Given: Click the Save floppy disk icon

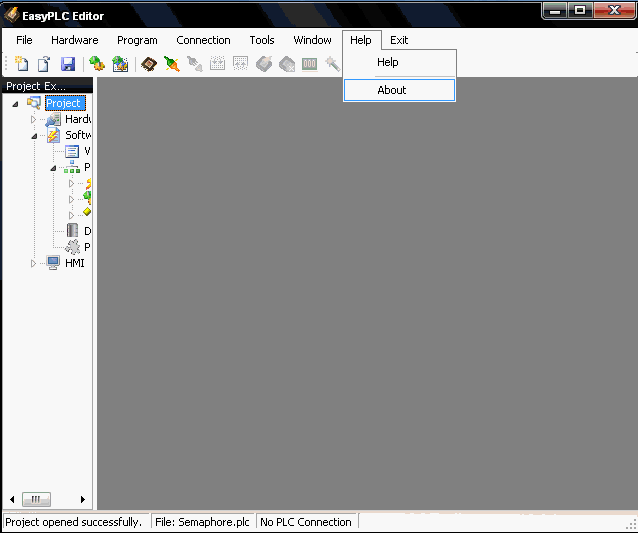Looking at the screenshot, I should point(68,64).
